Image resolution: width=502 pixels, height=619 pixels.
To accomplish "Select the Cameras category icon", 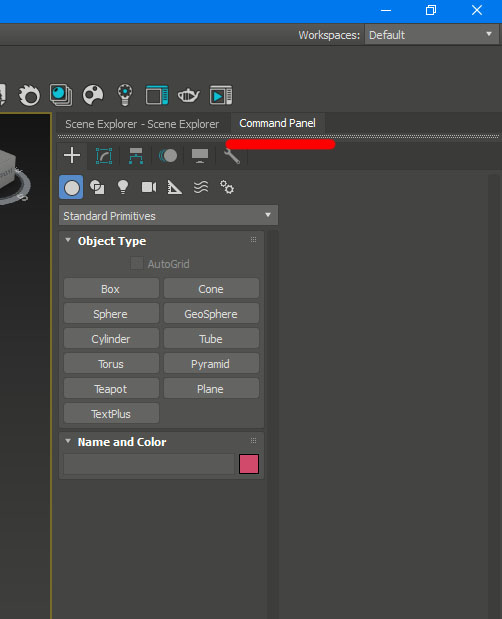I will point(149,187).
